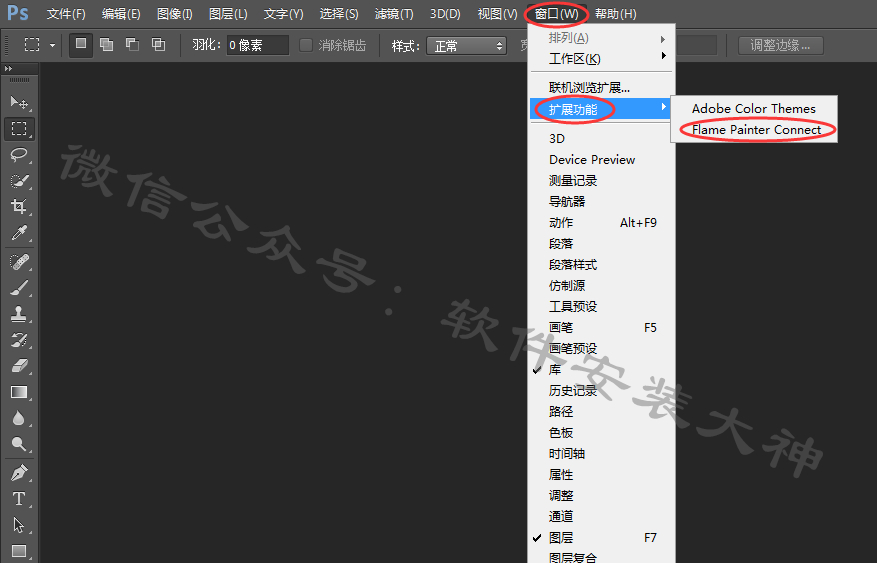Toggle the checked 库 panel entry
Viewport: 877px width, 563px height.
[x=601, y=370]
